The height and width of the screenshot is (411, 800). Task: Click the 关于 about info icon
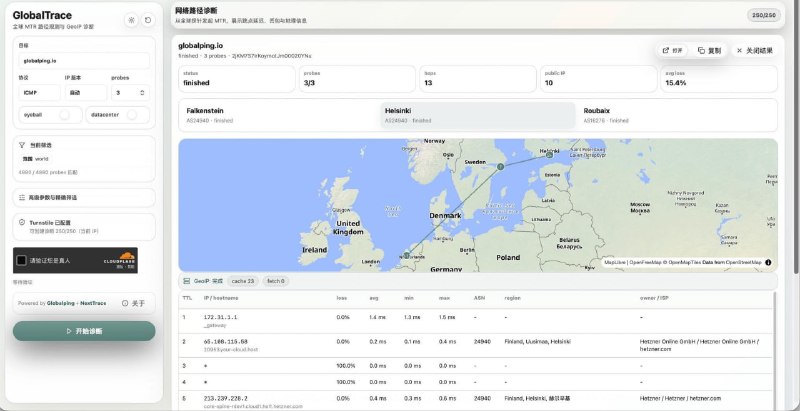125,303
